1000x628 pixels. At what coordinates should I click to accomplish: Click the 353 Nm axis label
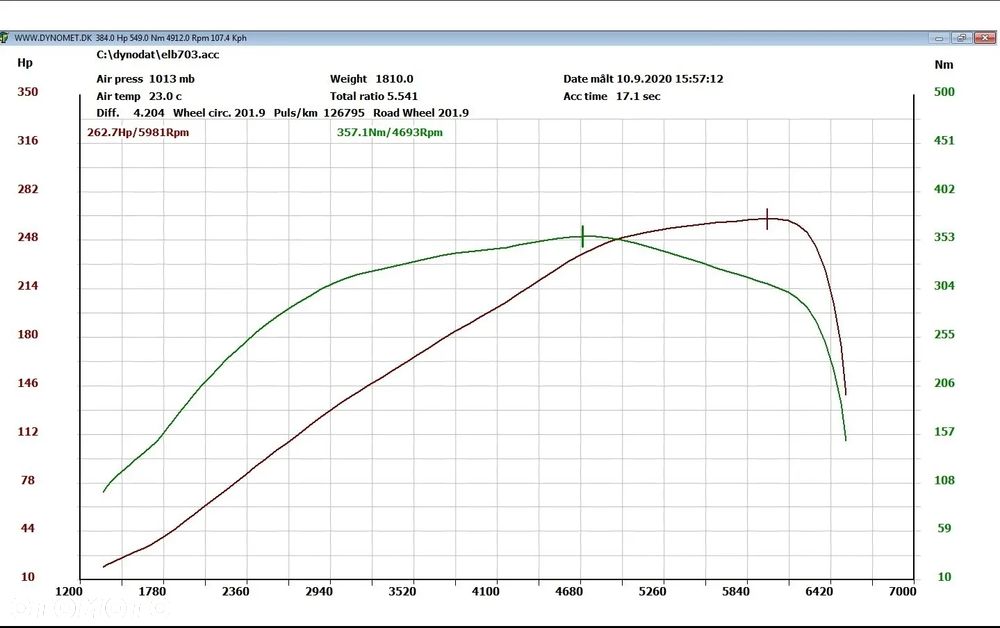coord(944,237)
